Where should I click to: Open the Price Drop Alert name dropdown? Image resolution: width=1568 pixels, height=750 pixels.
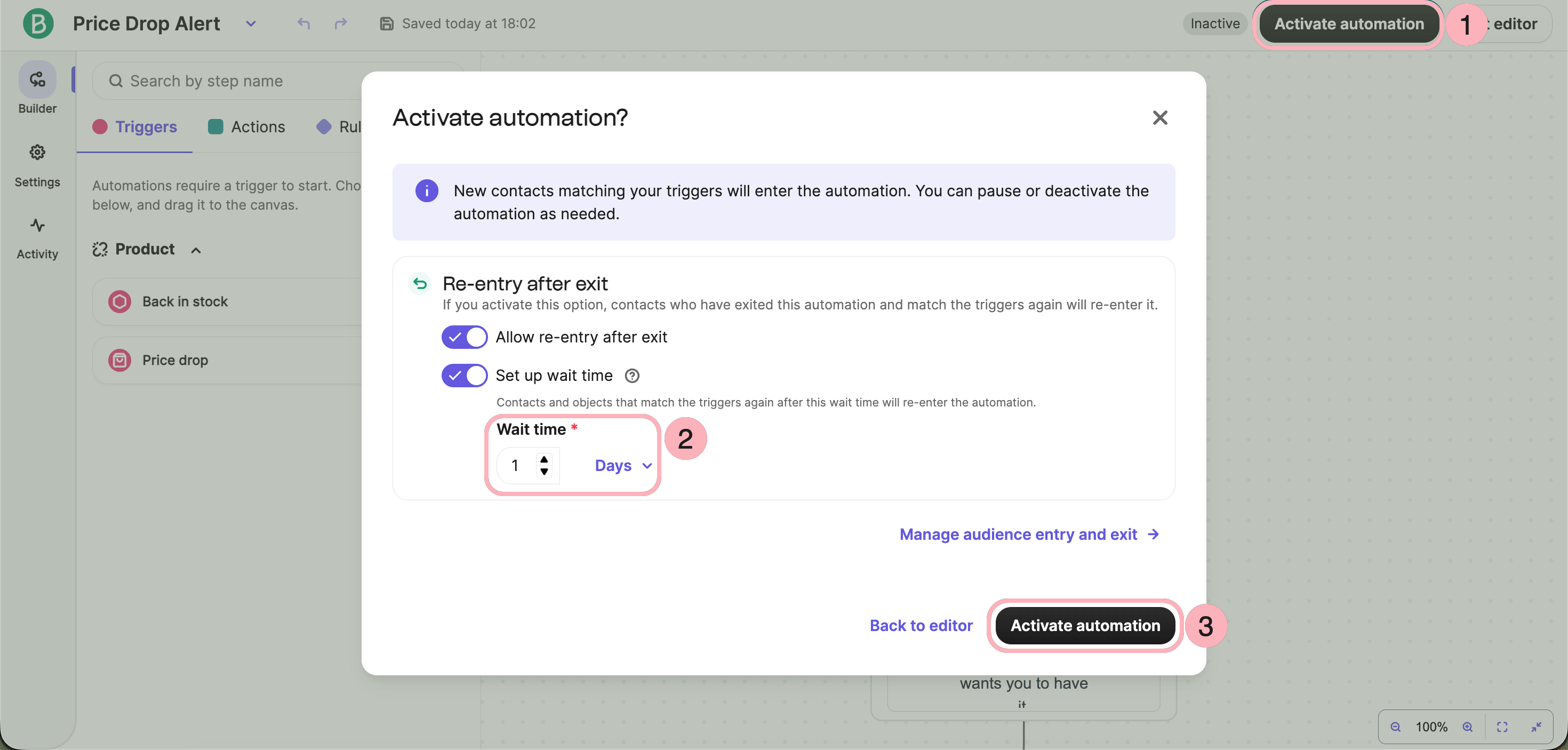click(x=251, y=24)
